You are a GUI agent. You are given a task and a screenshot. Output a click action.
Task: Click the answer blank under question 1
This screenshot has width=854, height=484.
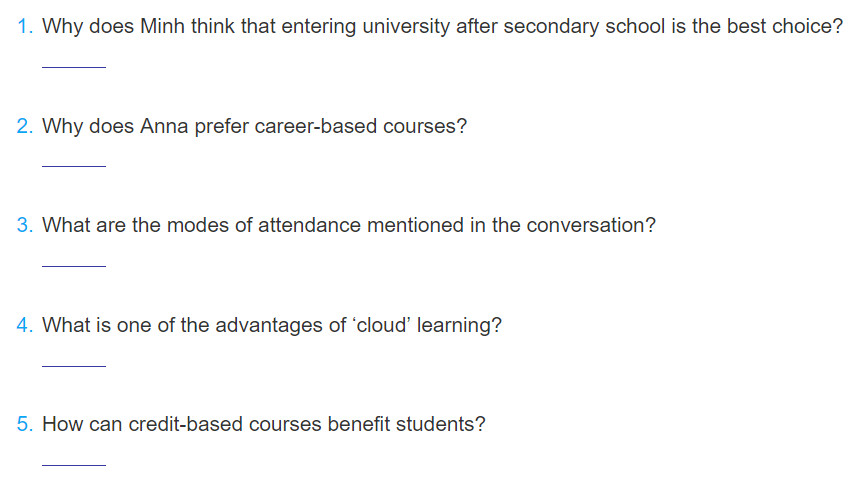[74, 66]
